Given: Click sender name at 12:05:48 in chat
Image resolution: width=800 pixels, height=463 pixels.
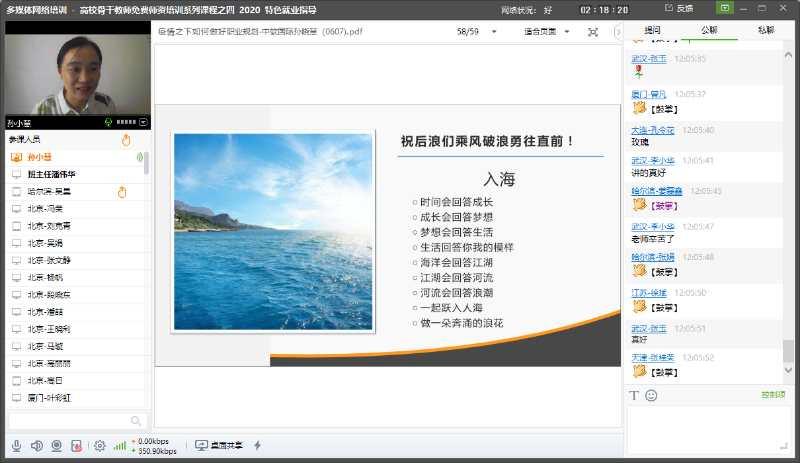Looking at the screenshot, I should [653, 257].
